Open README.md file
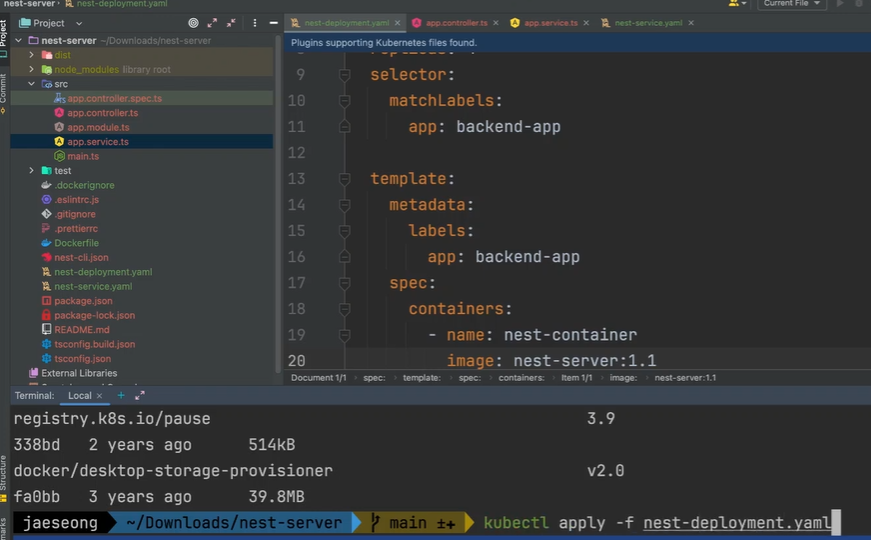This screenshot has width=871, height=540. pyautogui.click(x=82, y=329)
